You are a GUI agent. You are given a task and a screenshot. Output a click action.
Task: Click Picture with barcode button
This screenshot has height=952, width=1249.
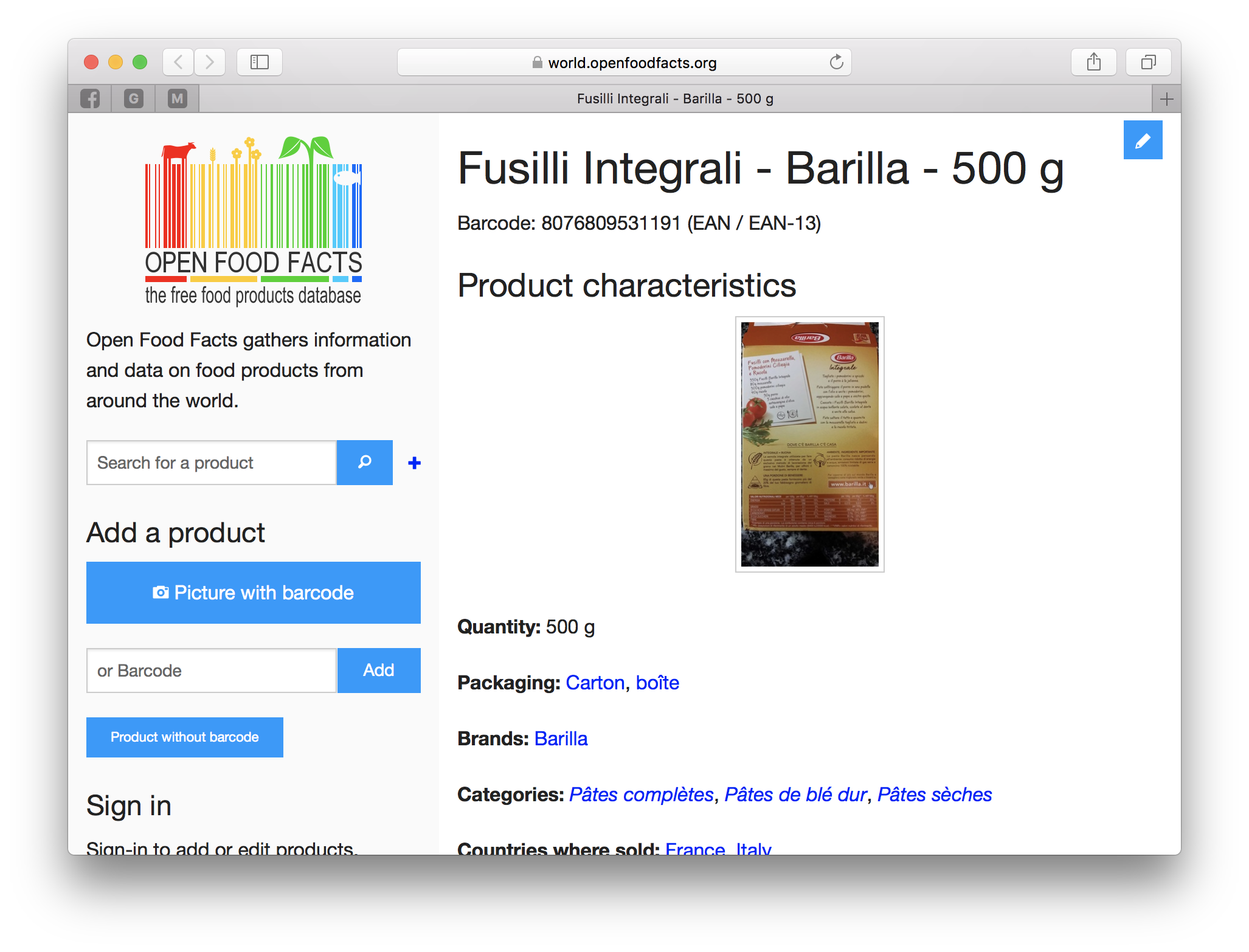tap(253, 592)
